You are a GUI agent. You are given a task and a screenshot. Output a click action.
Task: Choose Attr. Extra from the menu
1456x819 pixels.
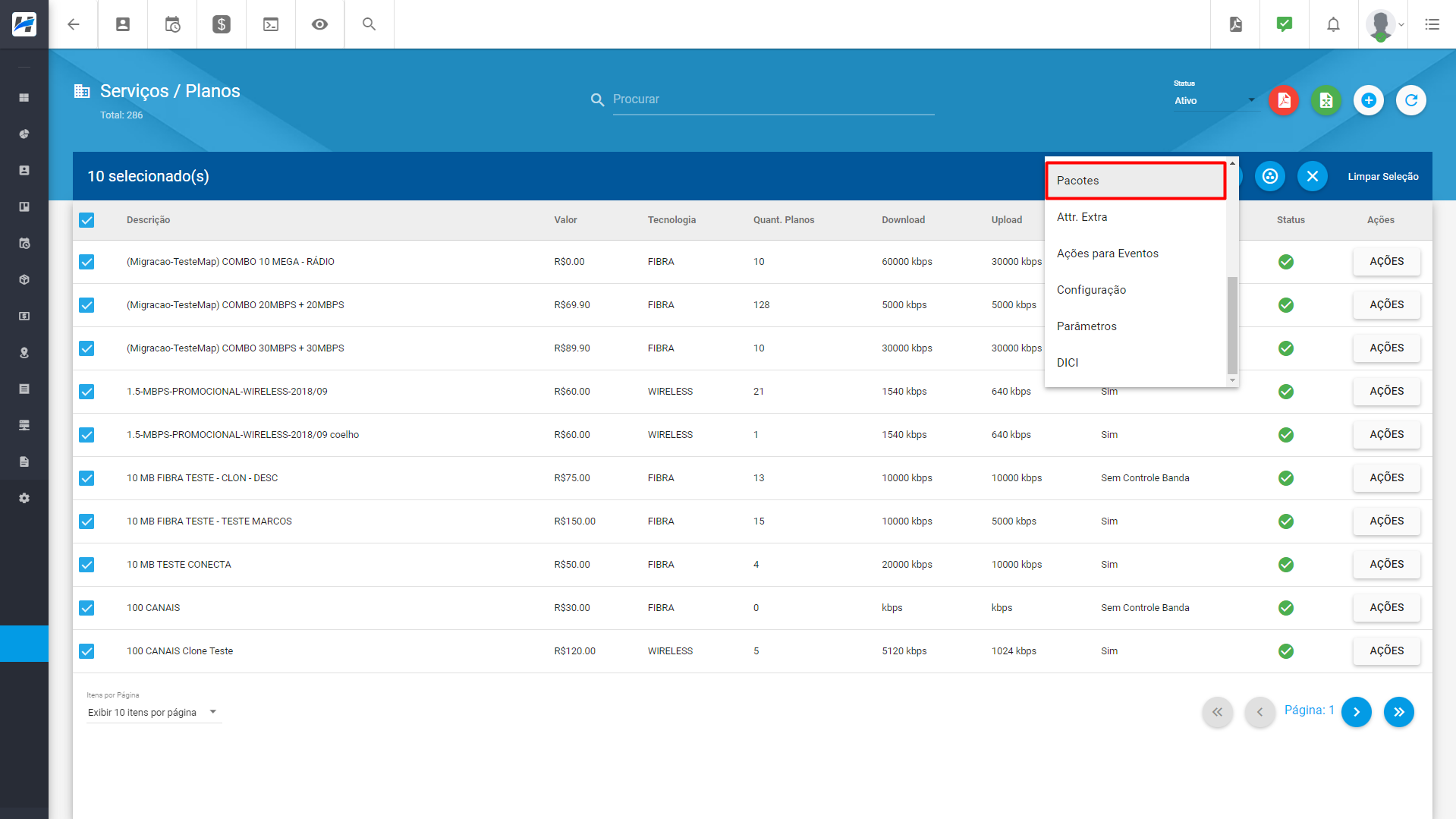(x=1136, y=217)
